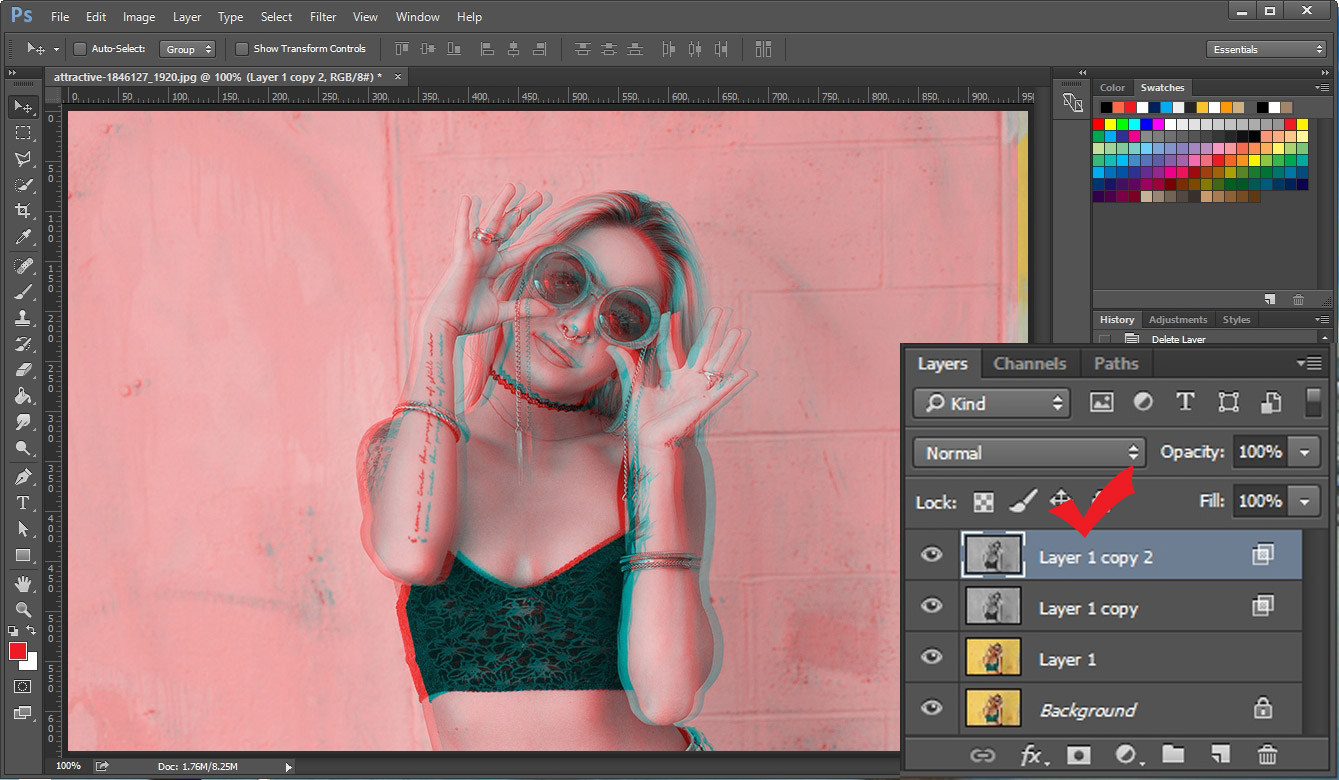The image size is (1339, 780).
Task: Click the Screen Mode icon
Action: point(23,713)
